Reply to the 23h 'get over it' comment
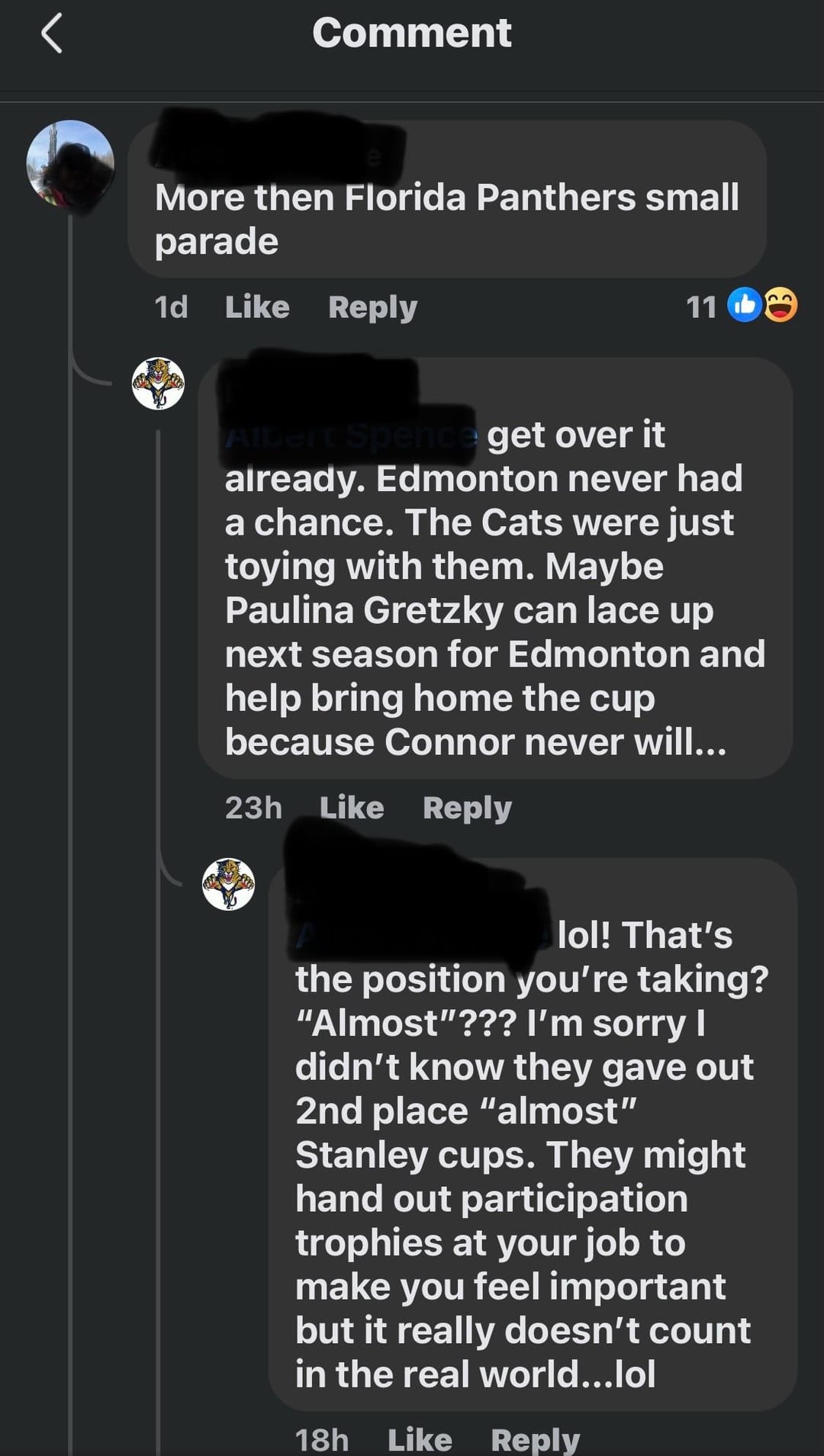824x1456 pixels. (x=467, y=808)
